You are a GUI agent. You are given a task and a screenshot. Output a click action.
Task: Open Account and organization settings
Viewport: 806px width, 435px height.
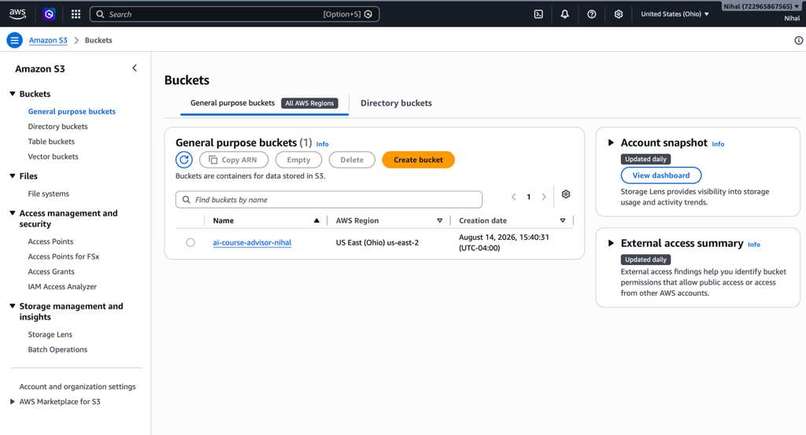tap(78, 386)
